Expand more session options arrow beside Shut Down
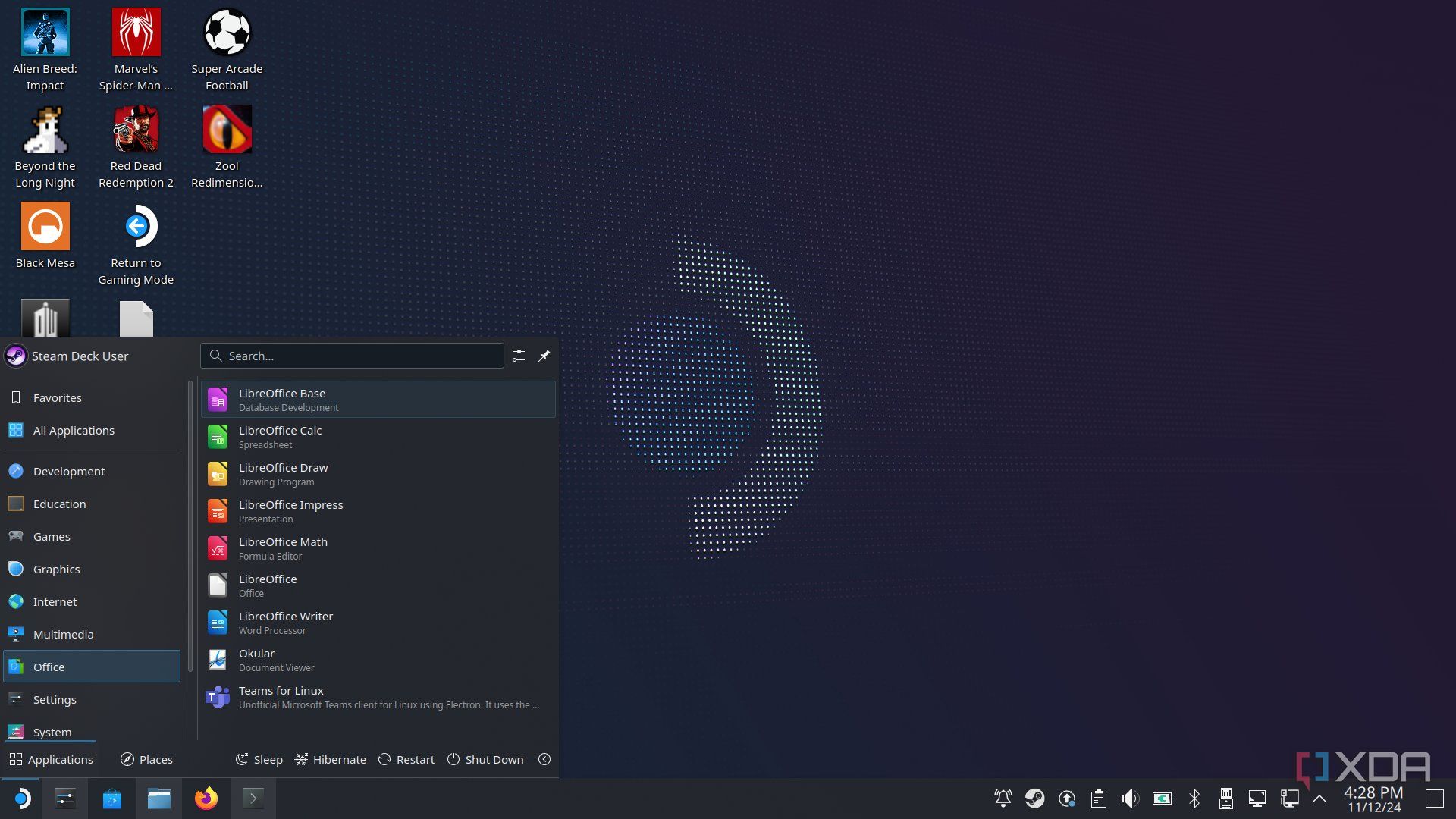1456x819 pixels. coord(544,759)
